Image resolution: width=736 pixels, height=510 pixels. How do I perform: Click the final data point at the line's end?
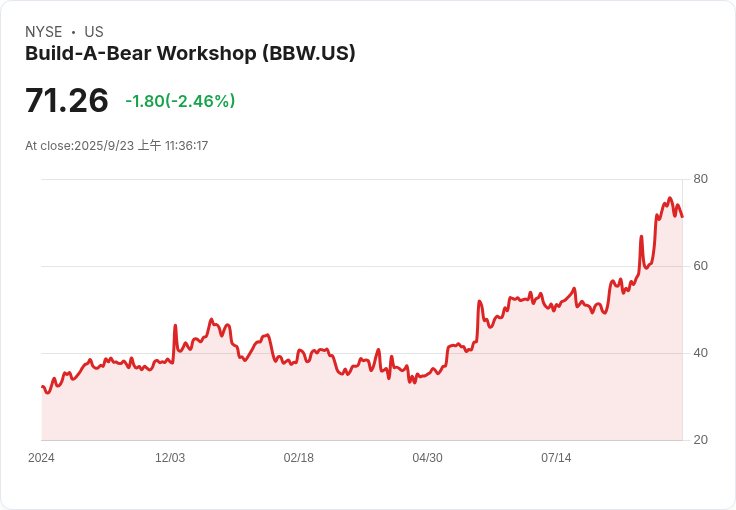(x=682, y=217)
